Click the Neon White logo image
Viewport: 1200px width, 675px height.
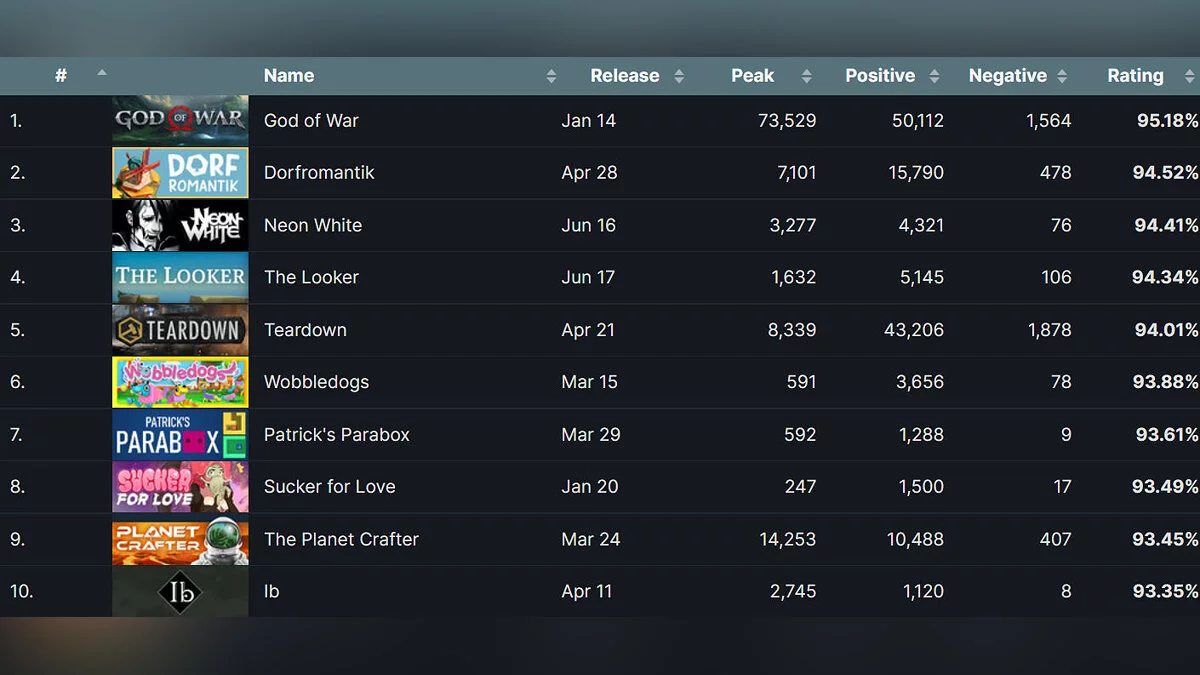[x=180, y=225]
